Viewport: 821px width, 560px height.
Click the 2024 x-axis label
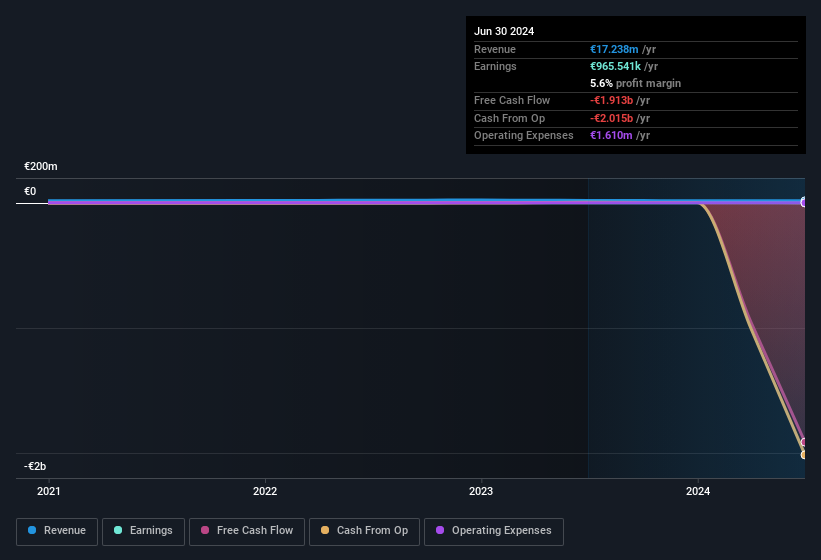coord(698,491)
